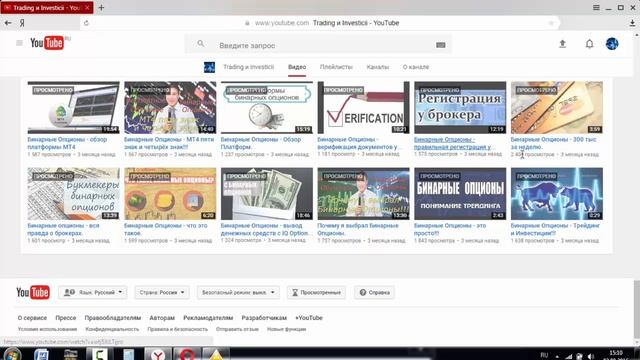
Task: Open the Безопасный режим: выкл. dropdown
Action: tap(238, 292)
